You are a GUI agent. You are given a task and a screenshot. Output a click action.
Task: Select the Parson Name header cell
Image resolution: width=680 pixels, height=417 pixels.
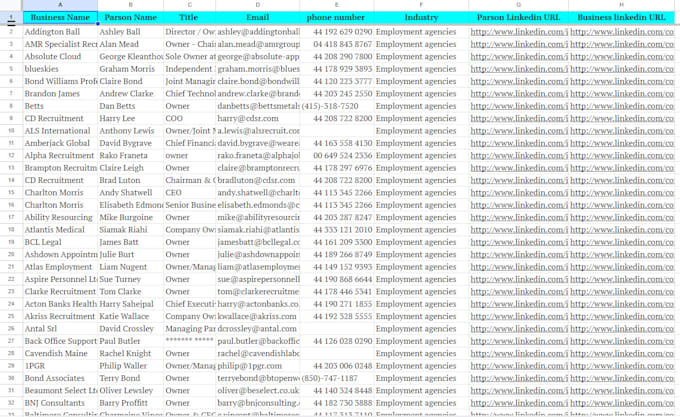131,18
